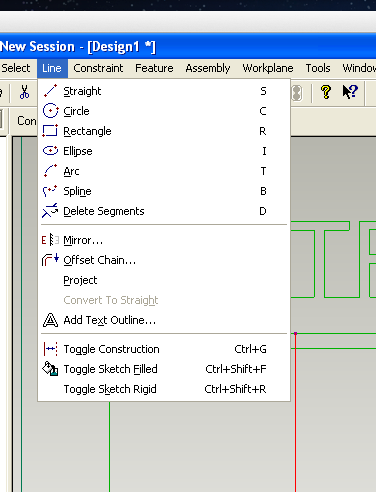Choose Project from the Line menu
Image resolution: width=376 pixels, height=492 pixels.
tap(164, 280)
